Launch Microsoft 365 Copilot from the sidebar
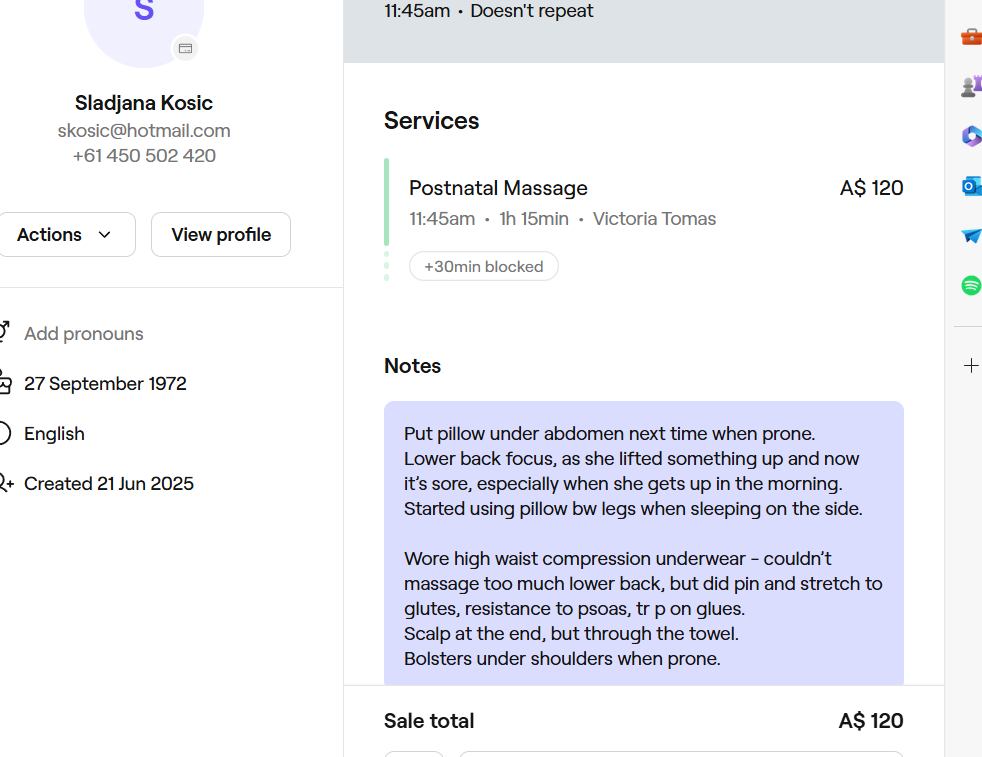The width and height of the screenshot is (982, 757). point(970,136)
